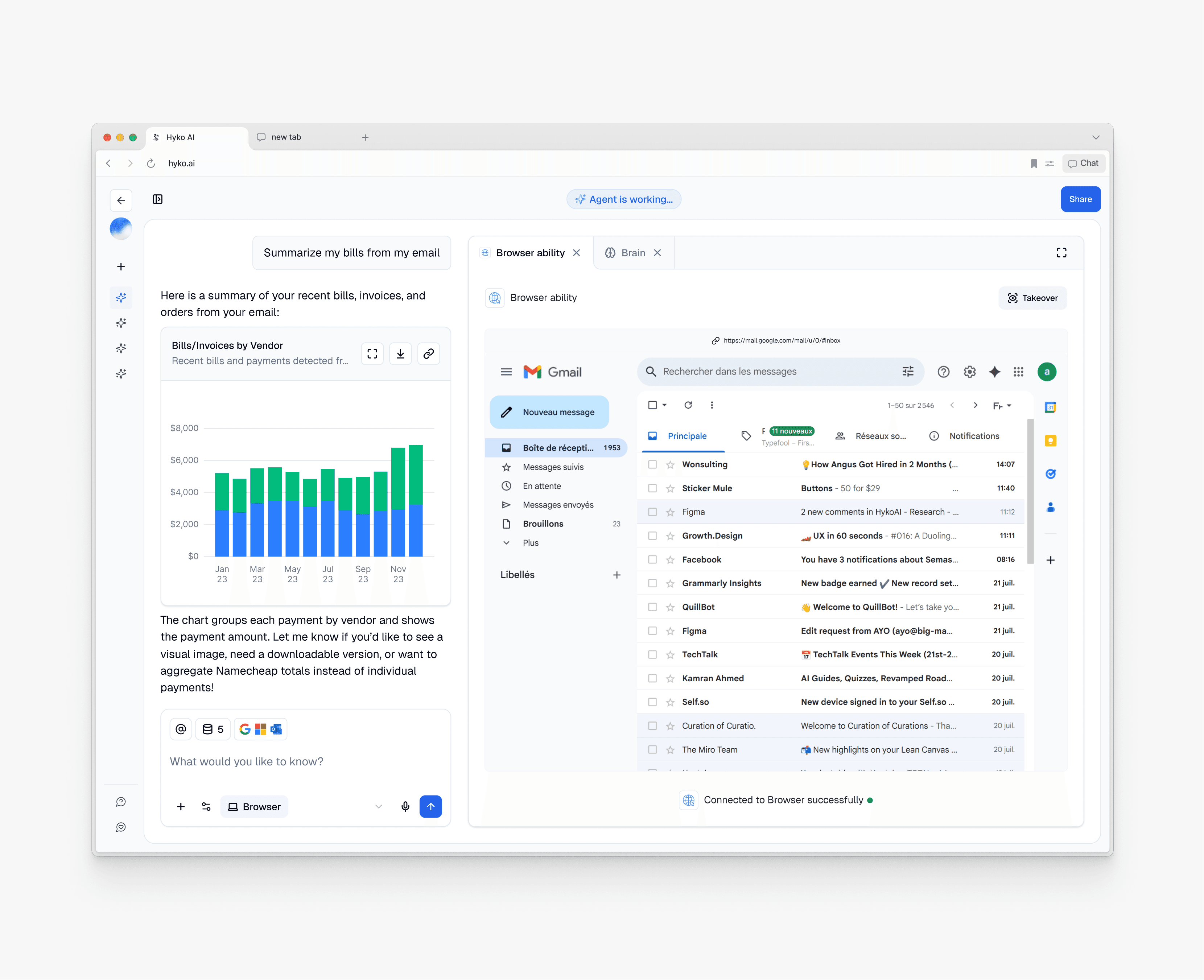Click the blue Share button
Viewport: 1204px width, 980px height.
click(1080, 199)
